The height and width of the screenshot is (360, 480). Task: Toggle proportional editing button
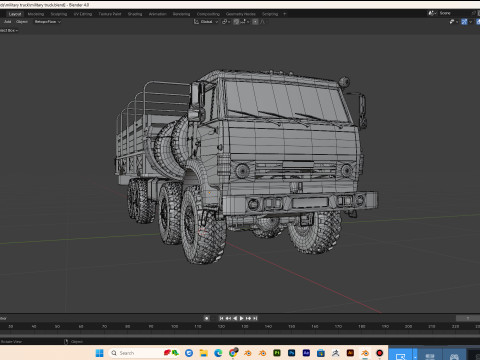click(x=255, y=22)
